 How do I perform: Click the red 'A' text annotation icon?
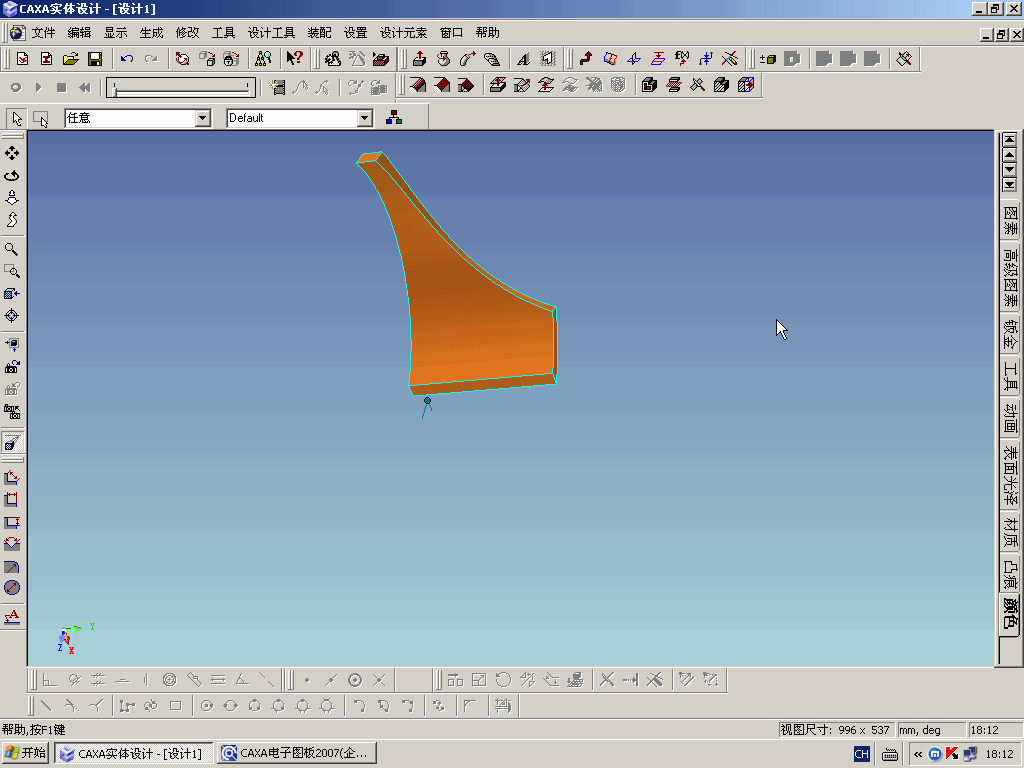pos(12,616)
